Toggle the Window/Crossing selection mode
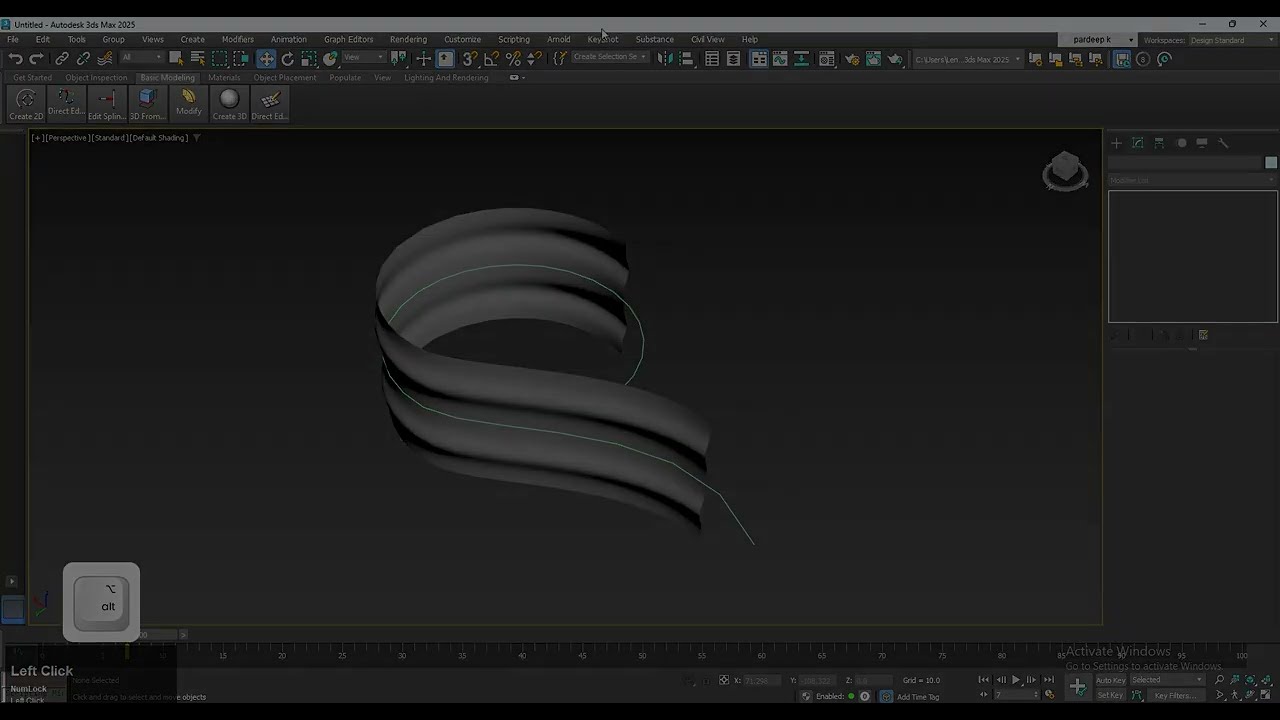The height and width of the screenshot is (720, 1280). pos(241,59)
